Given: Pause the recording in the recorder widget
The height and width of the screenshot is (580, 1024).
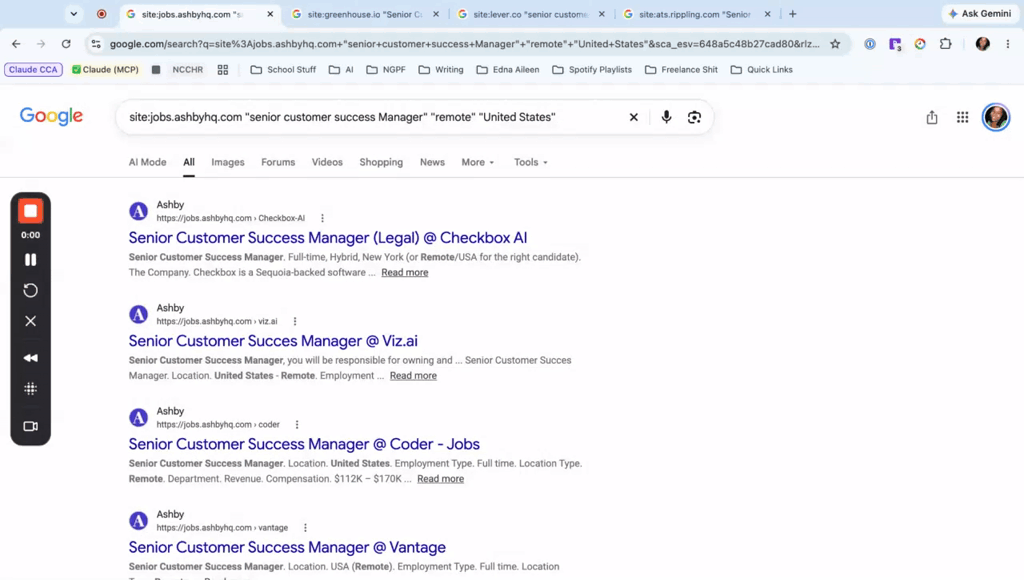Looking at the screenshot, I should pyautogui.click(x=30, y=260).
